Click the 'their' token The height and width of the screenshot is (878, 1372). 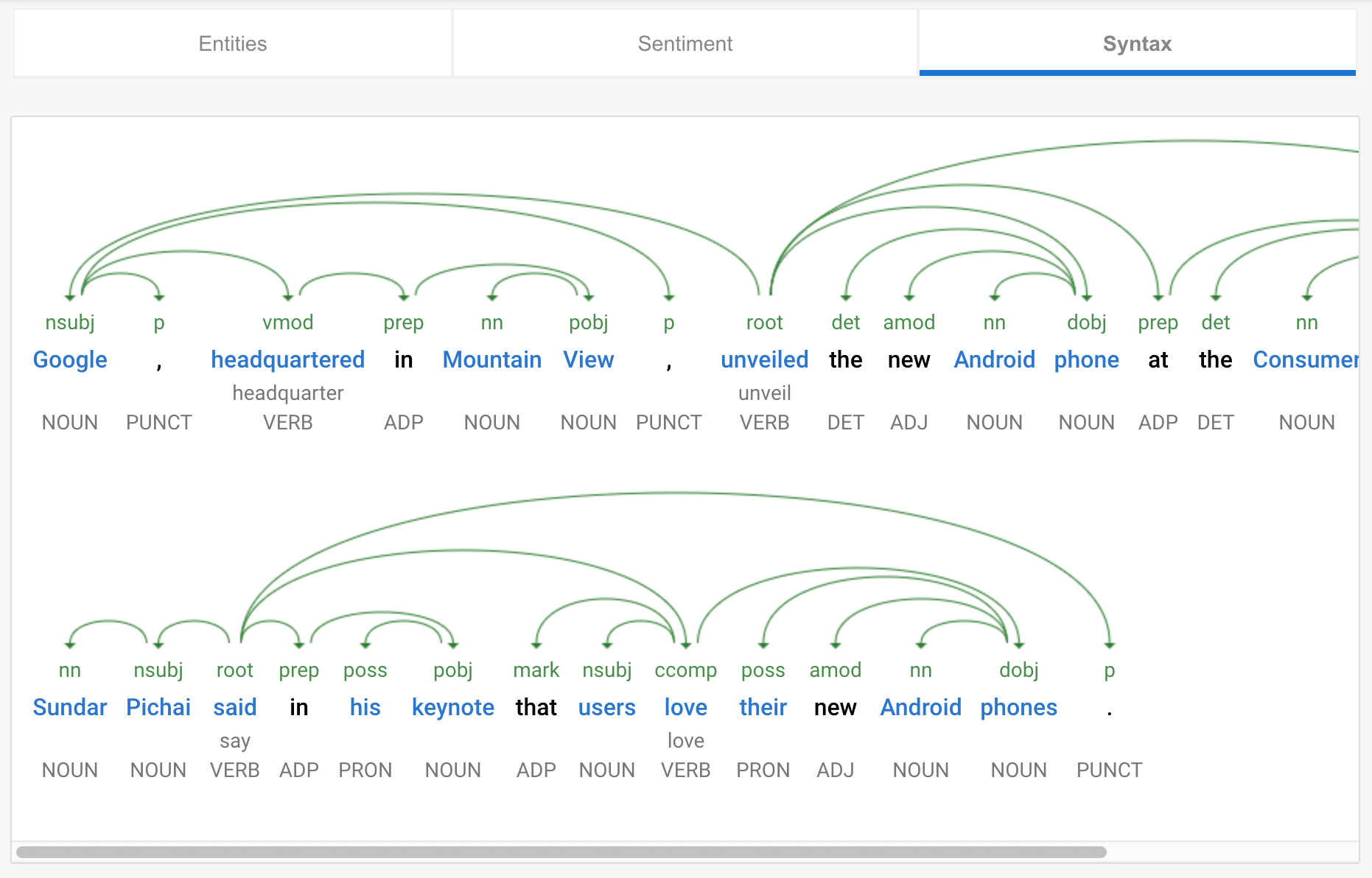[763, 707]
